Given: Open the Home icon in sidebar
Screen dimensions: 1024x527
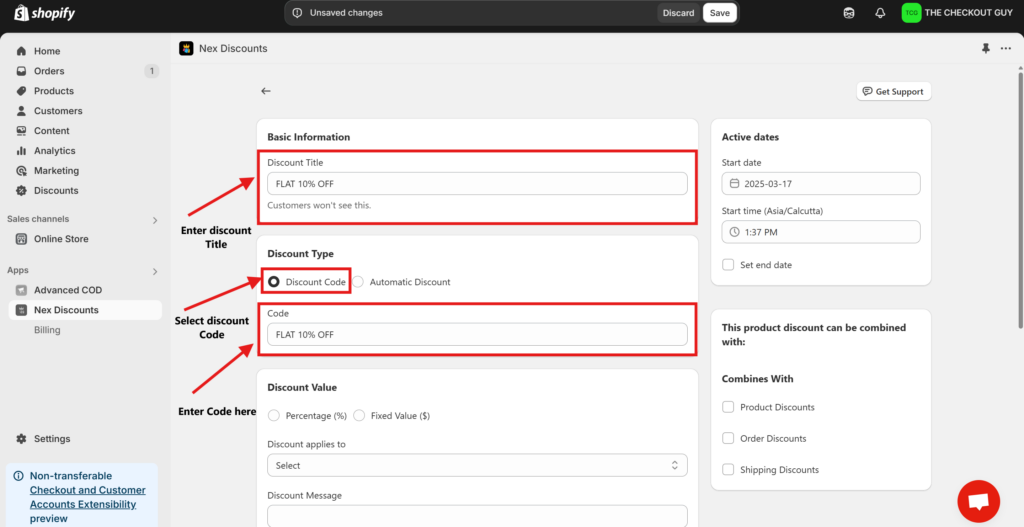Looking at the screenshot, I should point(22,51).
